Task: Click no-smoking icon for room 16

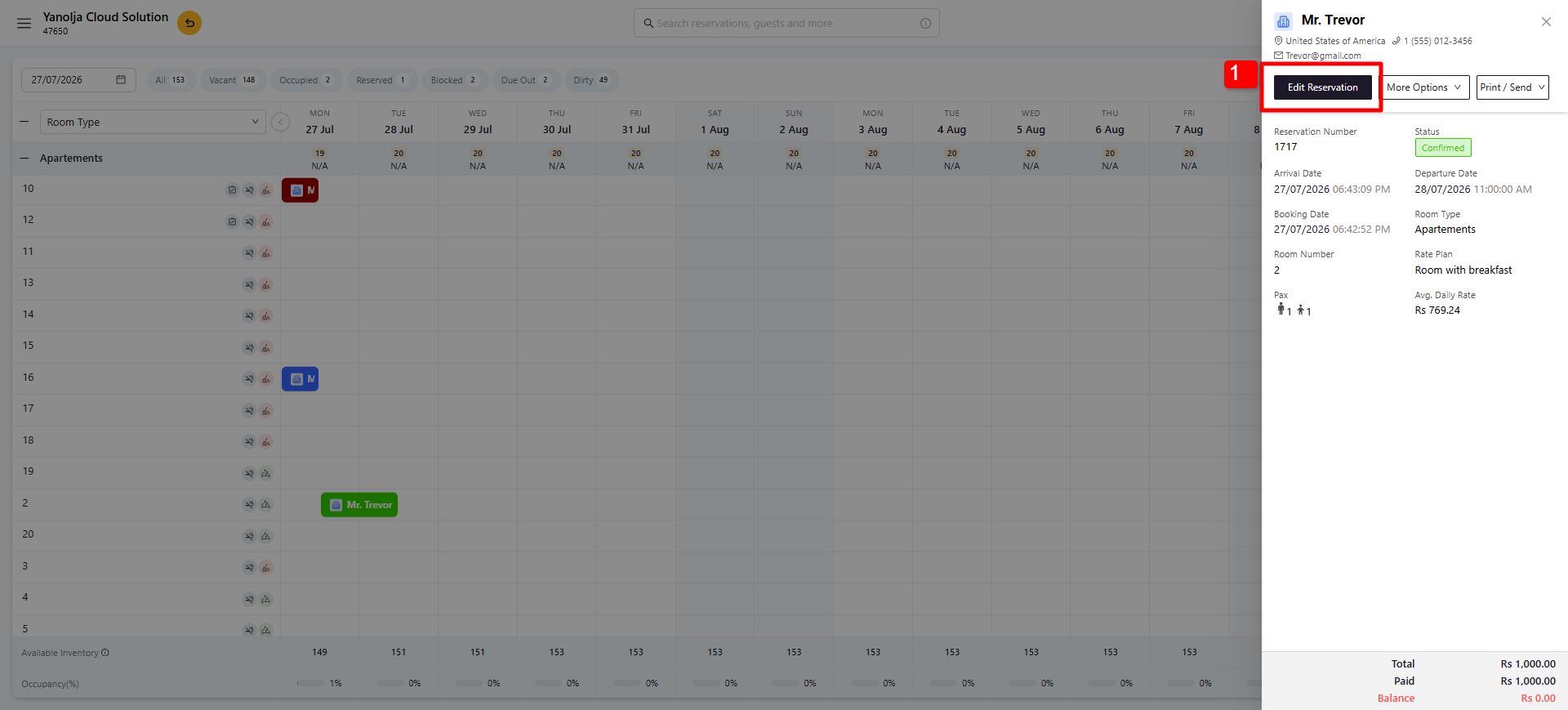Action: point(249,378)
